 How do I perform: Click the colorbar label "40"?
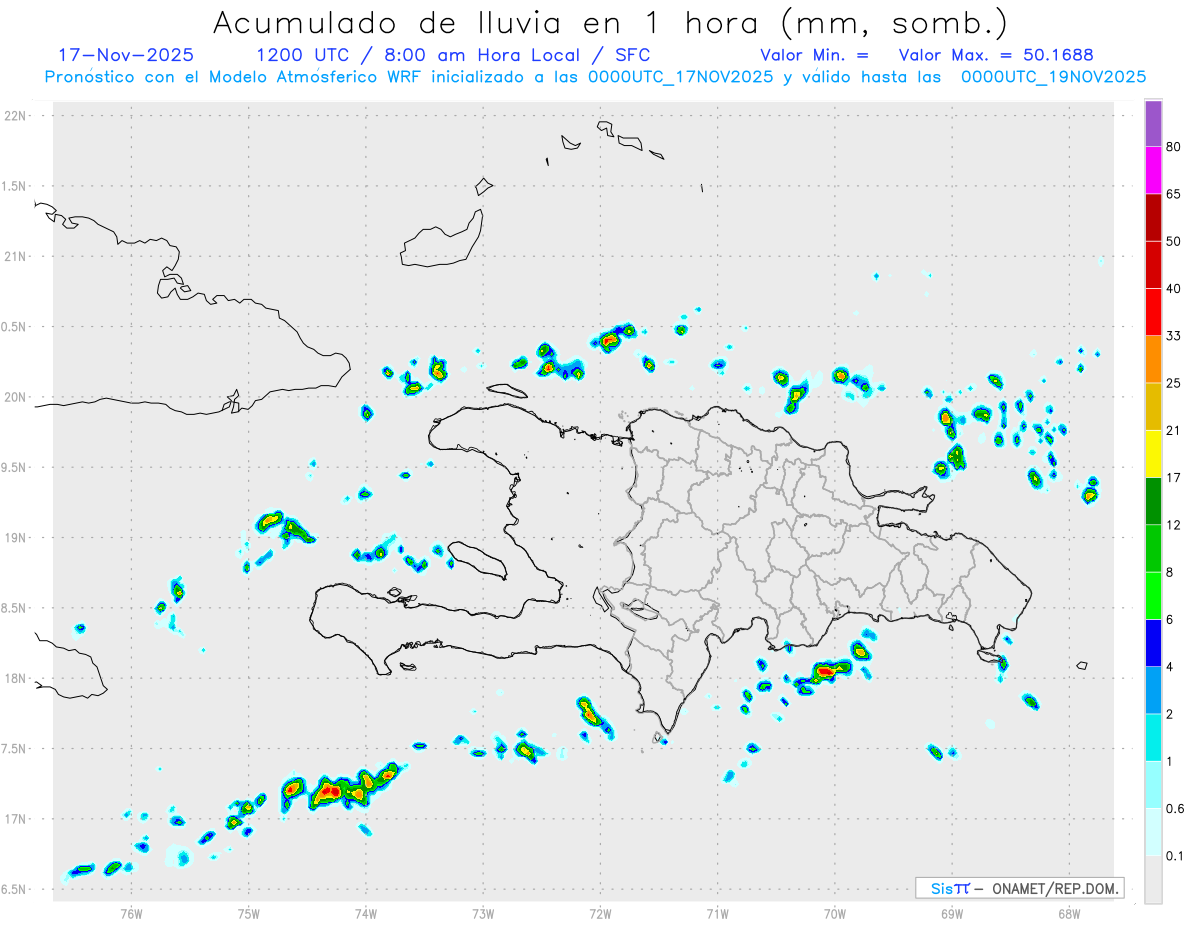1174,289
